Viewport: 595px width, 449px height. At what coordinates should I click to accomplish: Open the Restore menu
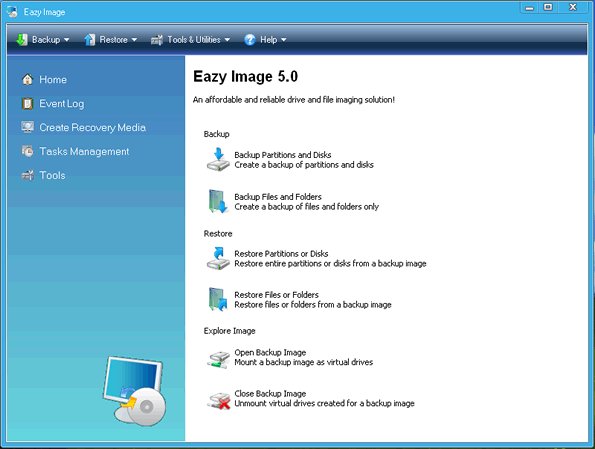pos(110,39)
